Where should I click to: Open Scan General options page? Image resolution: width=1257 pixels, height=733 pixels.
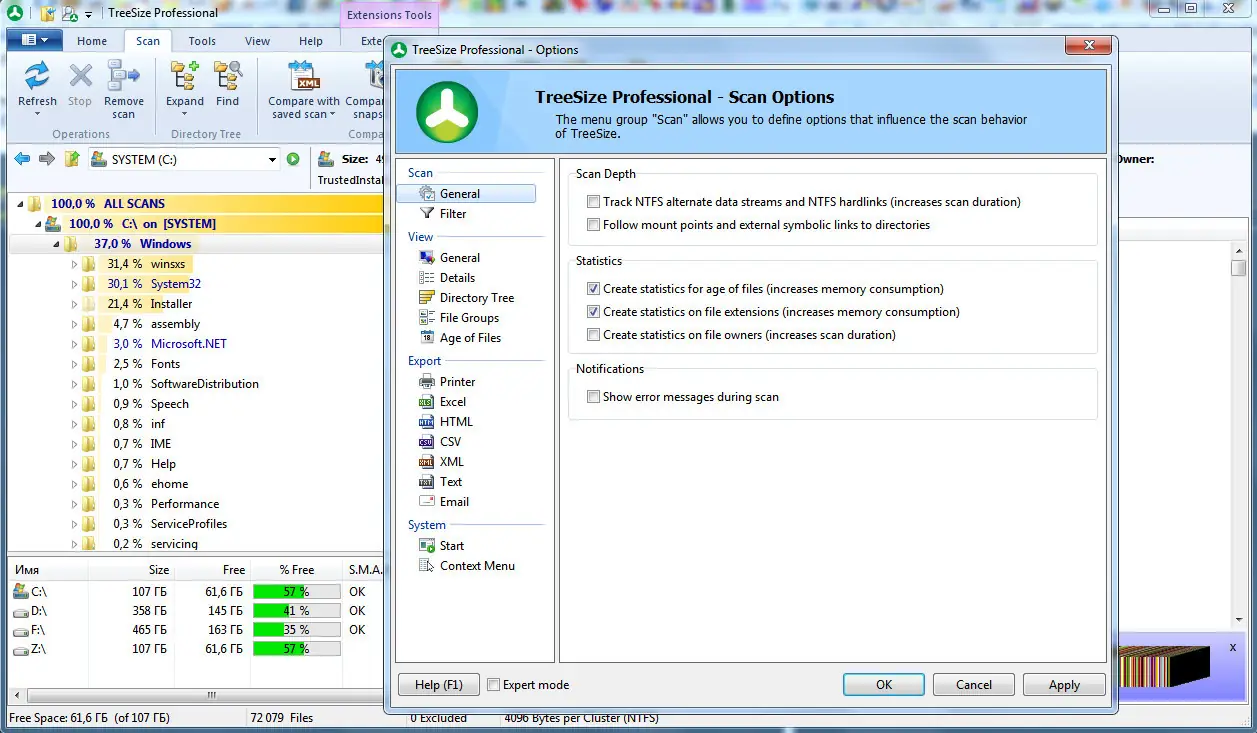(466, 194)
